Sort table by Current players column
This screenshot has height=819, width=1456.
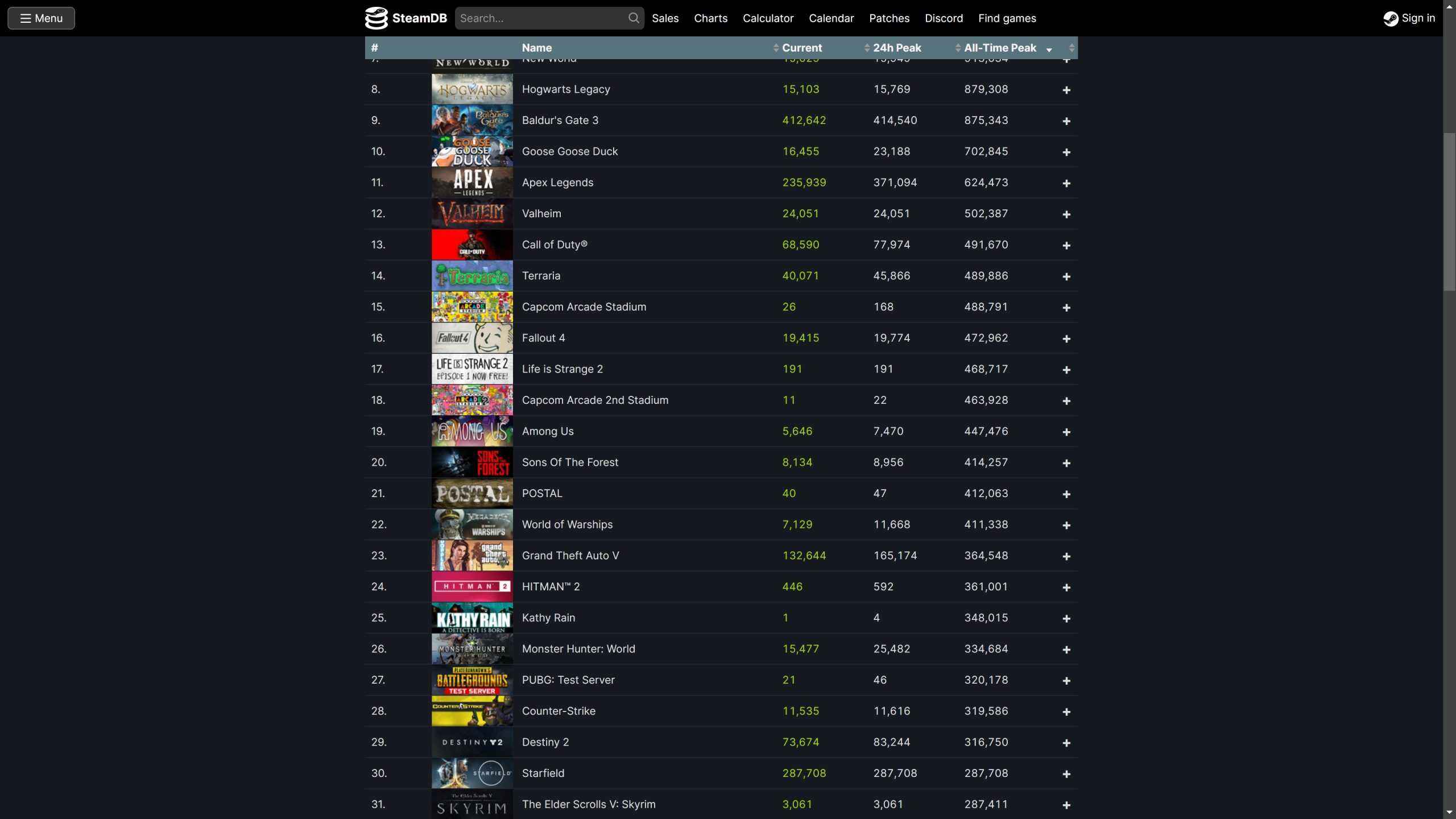pyautogui.click(x=801, y=48)
